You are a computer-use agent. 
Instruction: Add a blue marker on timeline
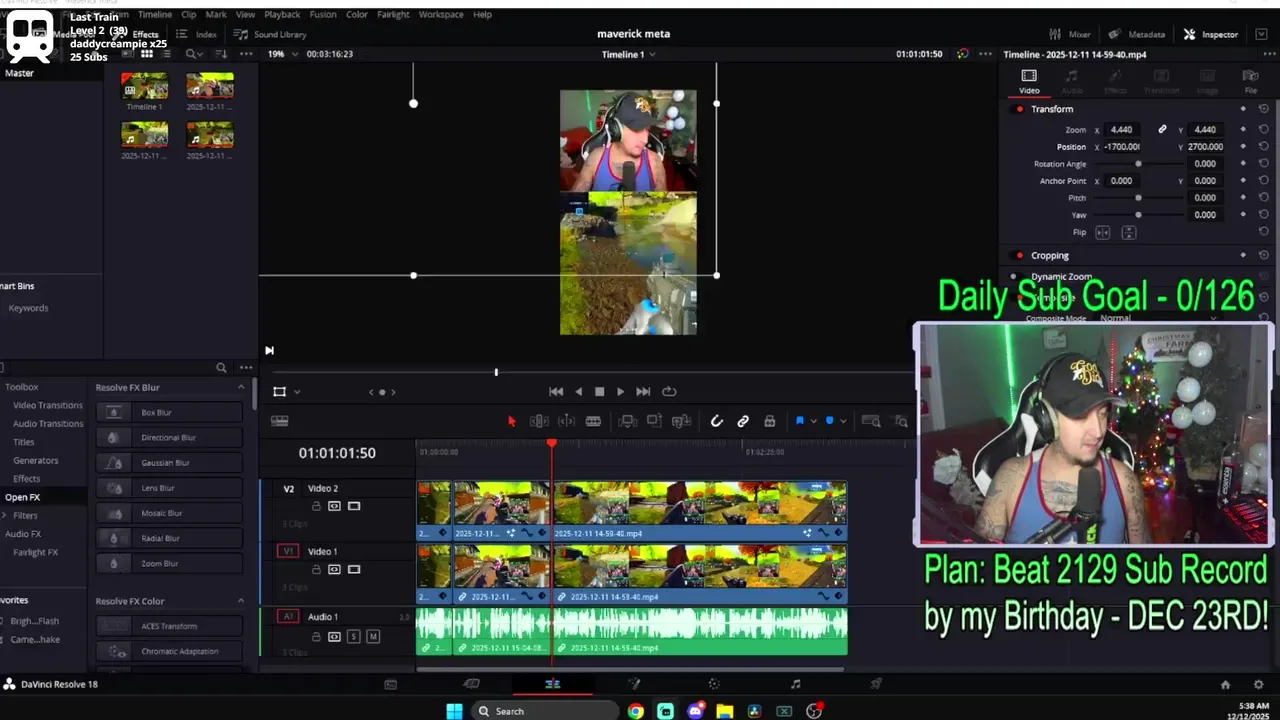(x=829, y=421)
